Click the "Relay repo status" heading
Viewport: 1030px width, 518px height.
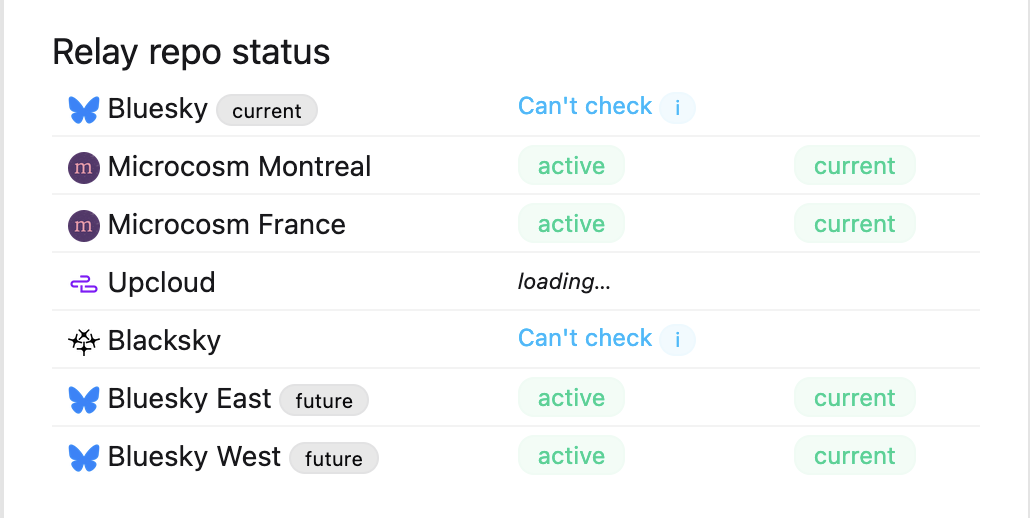click(191, 52)
